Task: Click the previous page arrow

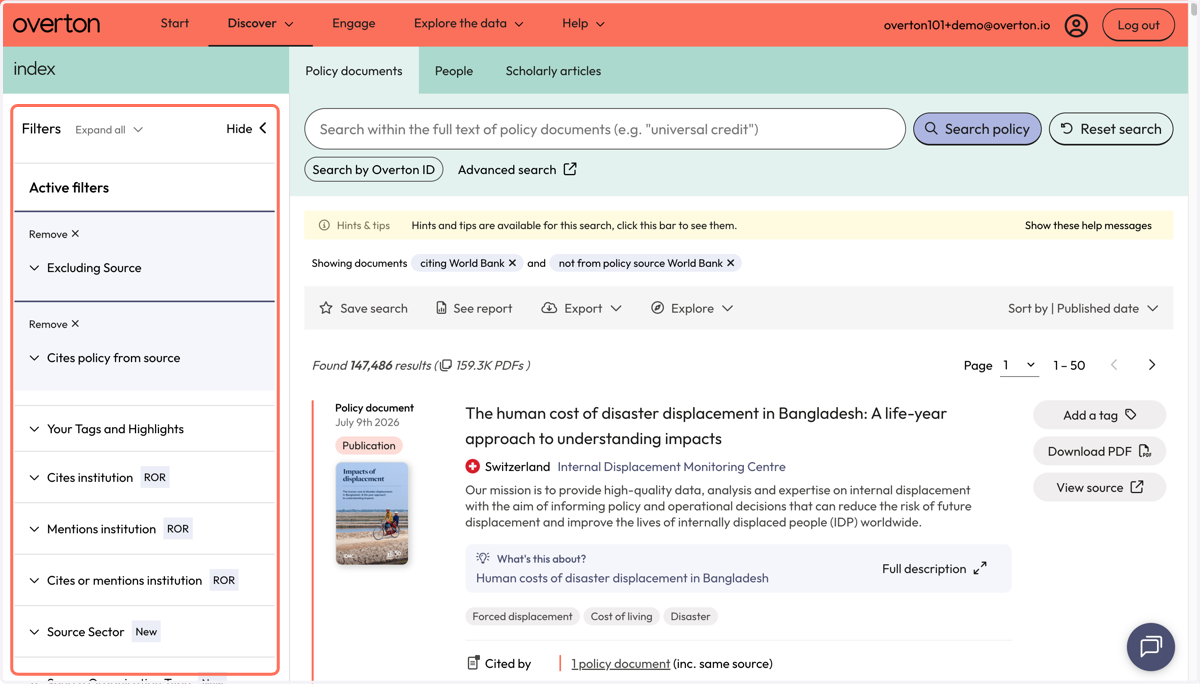Action: [x=1114, y=365]
